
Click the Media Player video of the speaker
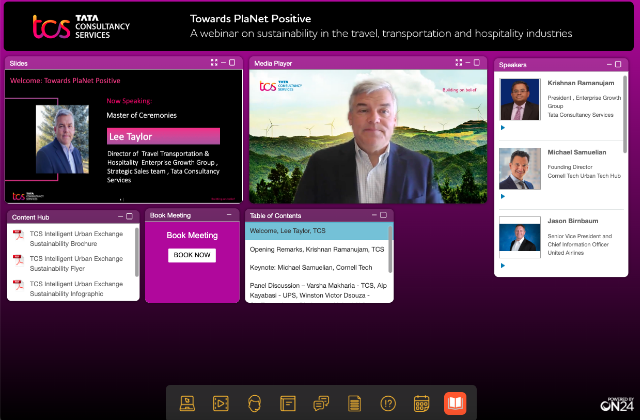click(x=368, y=136)
